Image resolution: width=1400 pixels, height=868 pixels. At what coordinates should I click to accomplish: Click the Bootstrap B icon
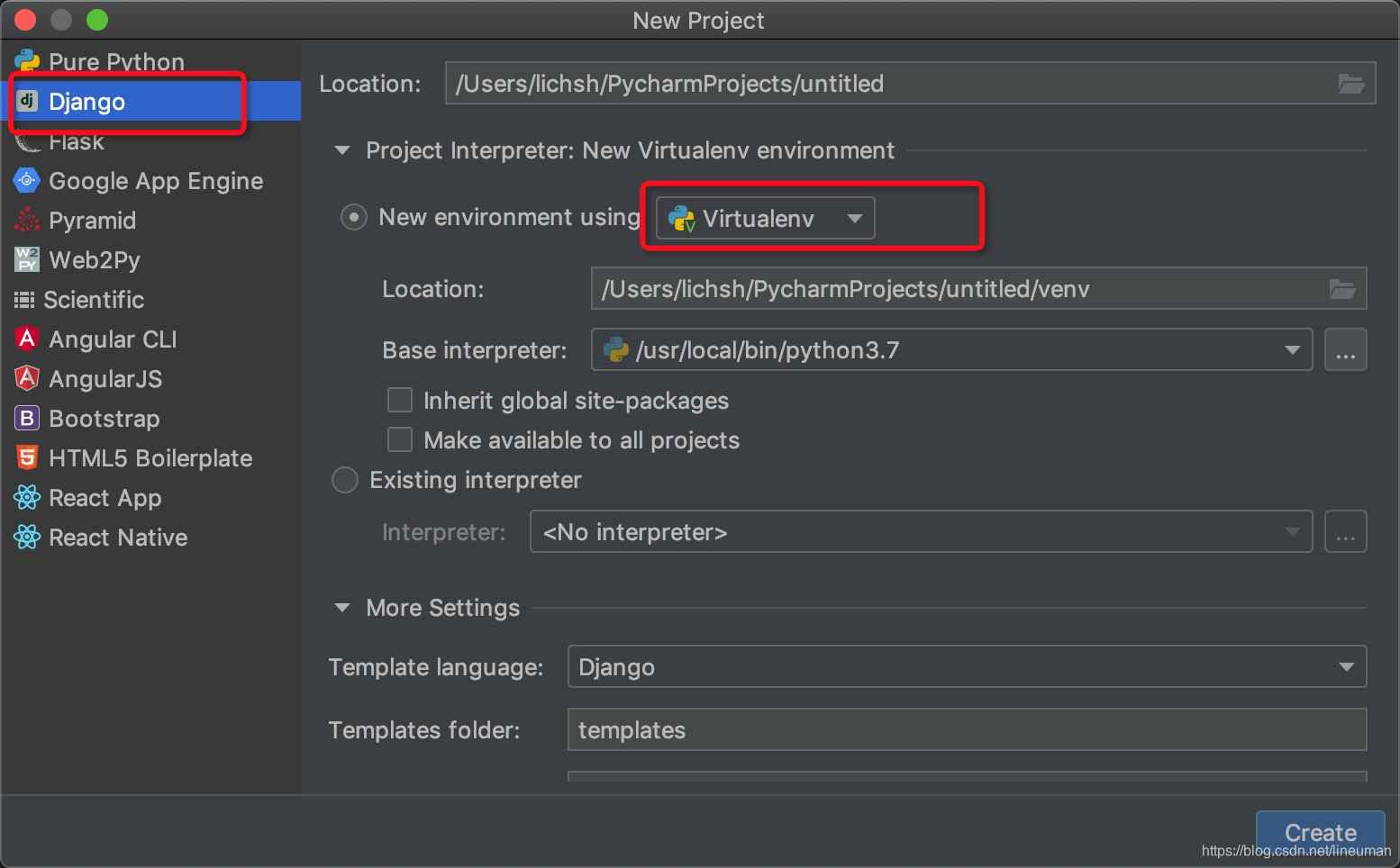pos(27,418)
